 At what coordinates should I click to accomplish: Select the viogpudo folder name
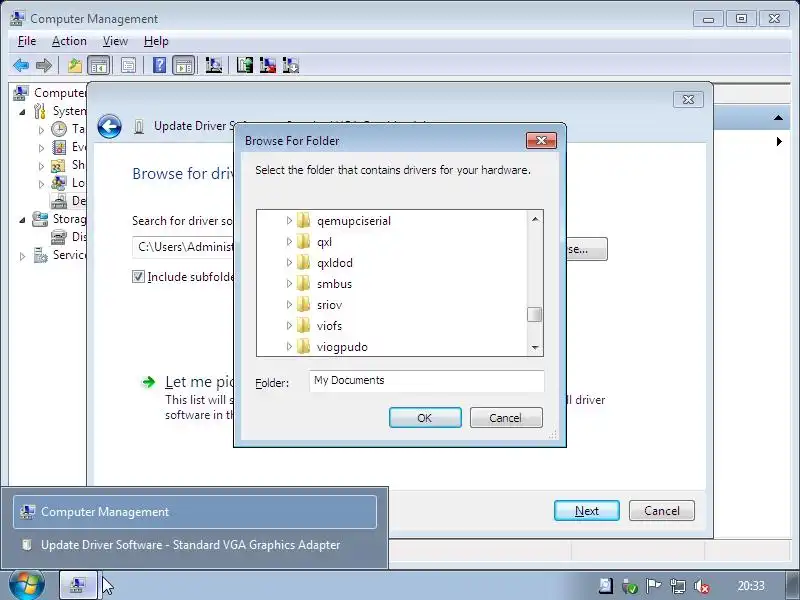(342, 346)
